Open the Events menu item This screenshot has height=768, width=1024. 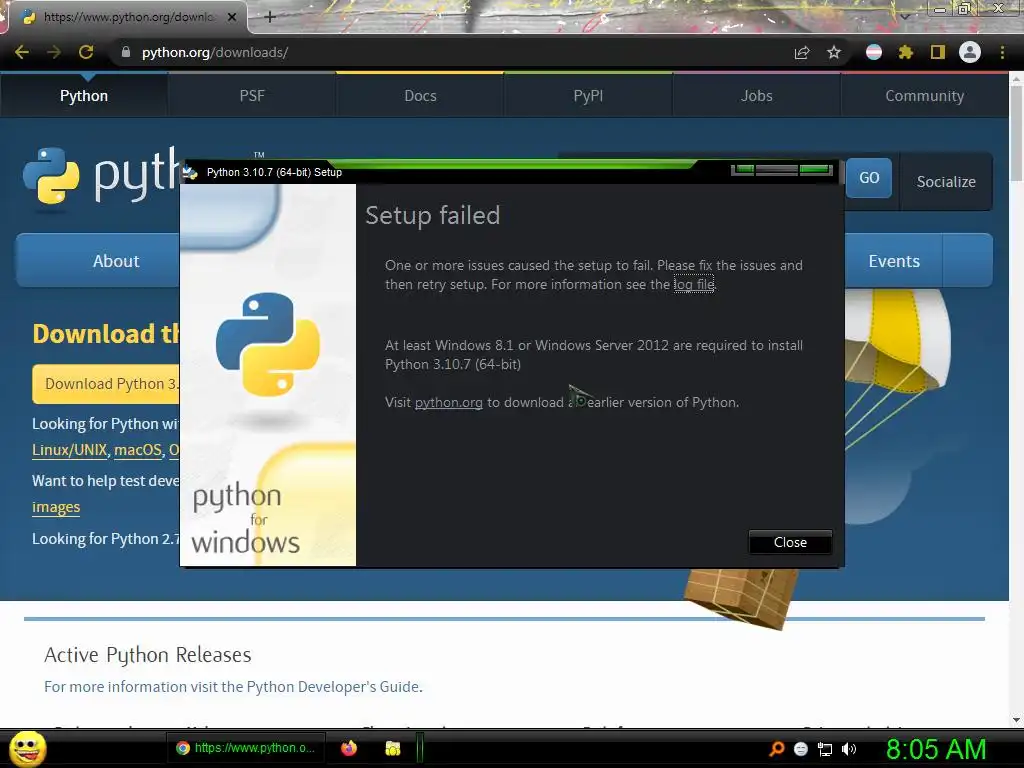tap(894, 261)
